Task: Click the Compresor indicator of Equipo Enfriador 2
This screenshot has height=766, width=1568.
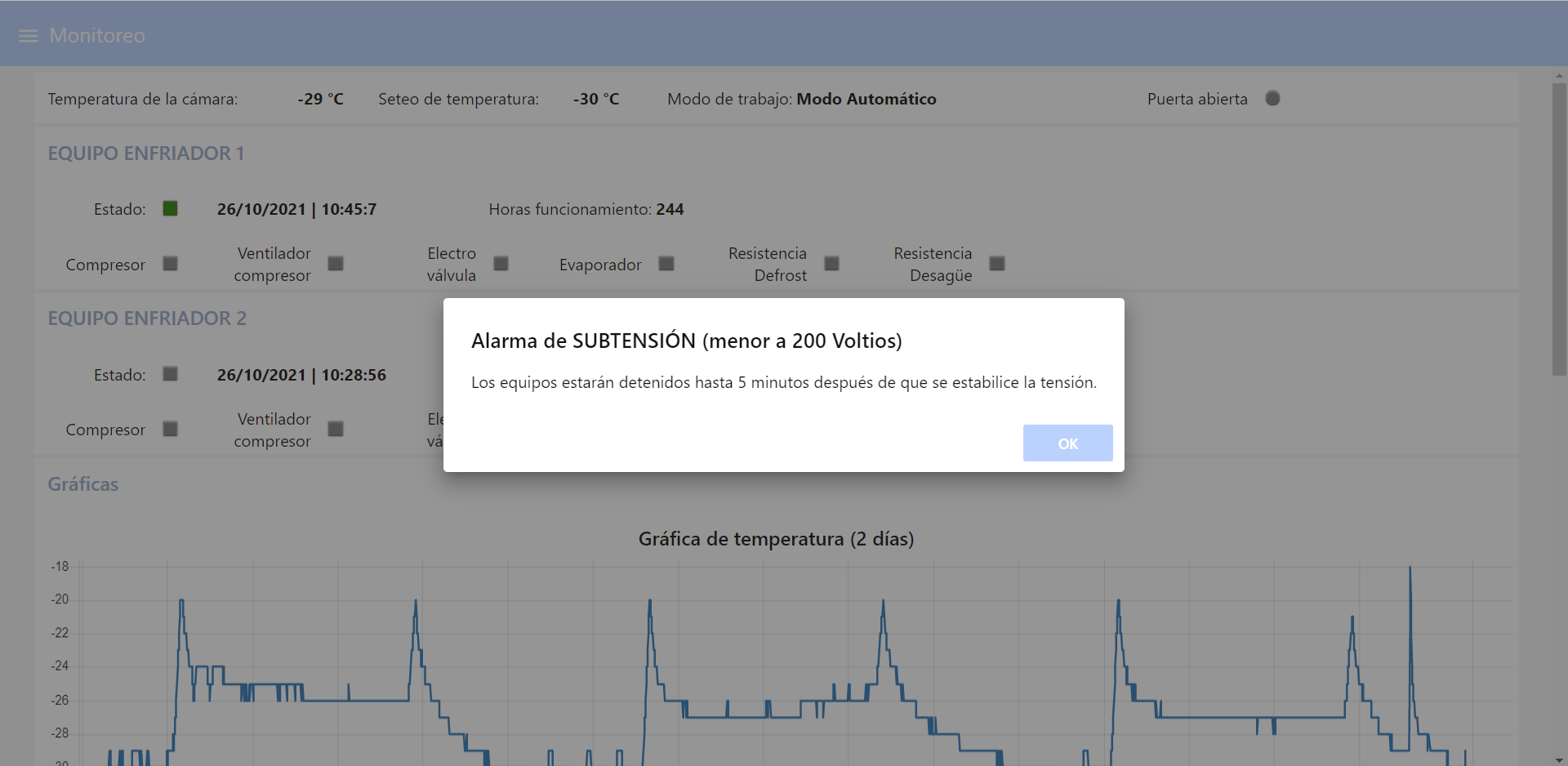Action: click(170, 430)
